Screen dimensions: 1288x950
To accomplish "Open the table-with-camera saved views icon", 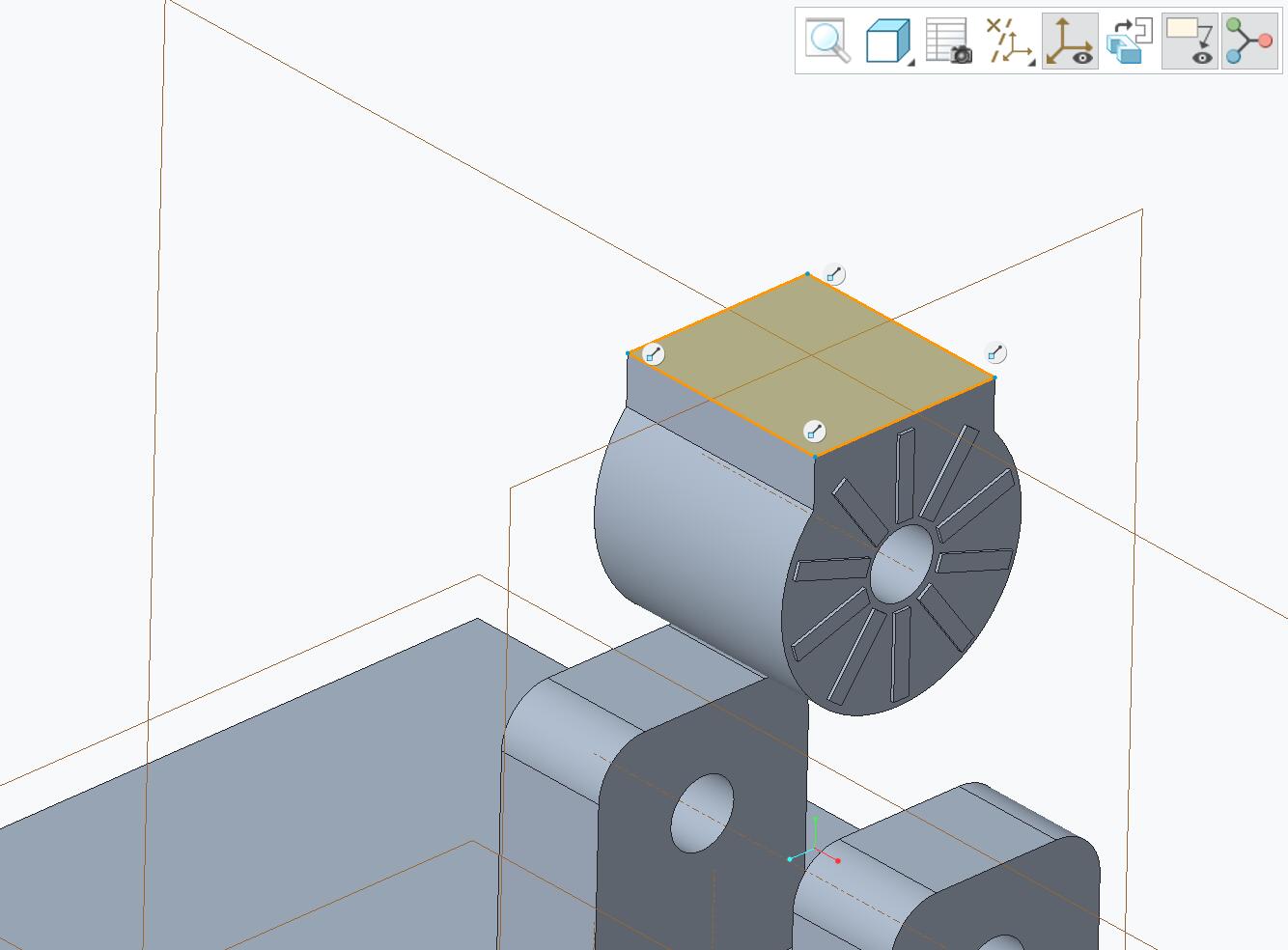I will [x=948, y=42].
